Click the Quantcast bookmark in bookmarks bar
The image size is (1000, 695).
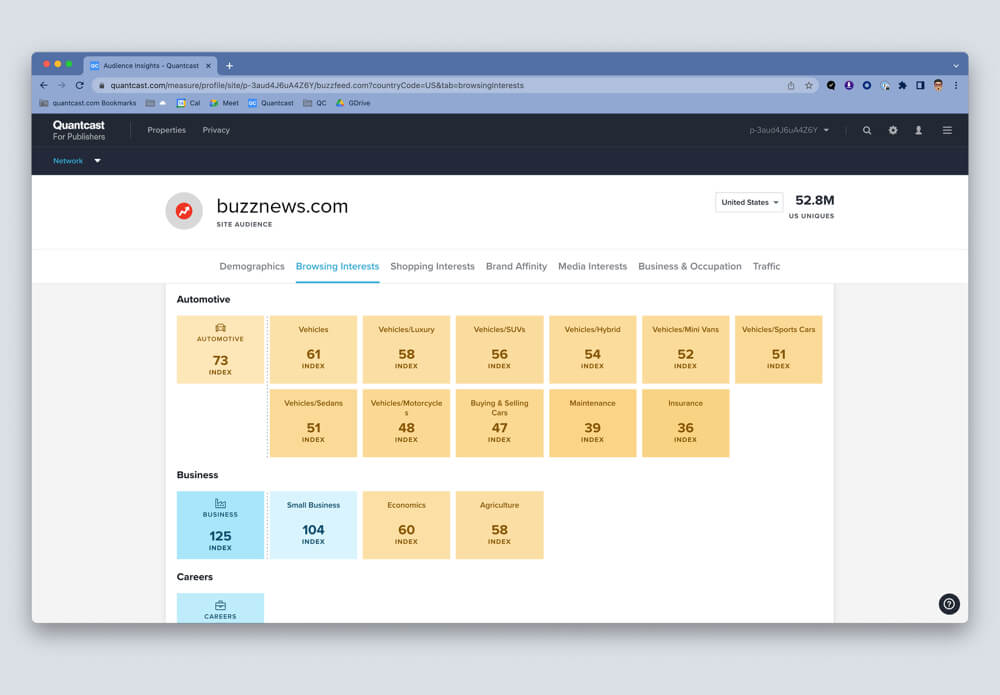[x=271, y=103]
